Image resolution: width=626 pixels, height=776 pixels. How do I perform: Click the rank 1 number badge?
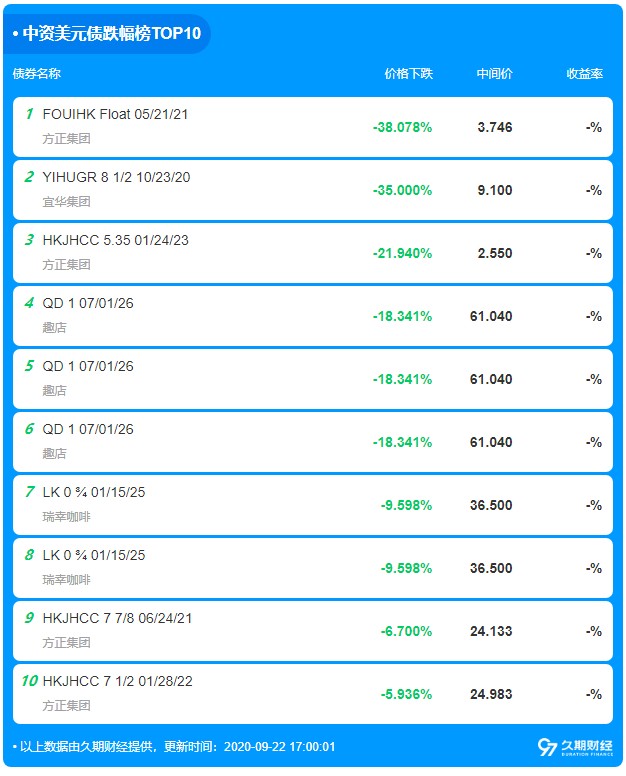click(x=29, y=114)
